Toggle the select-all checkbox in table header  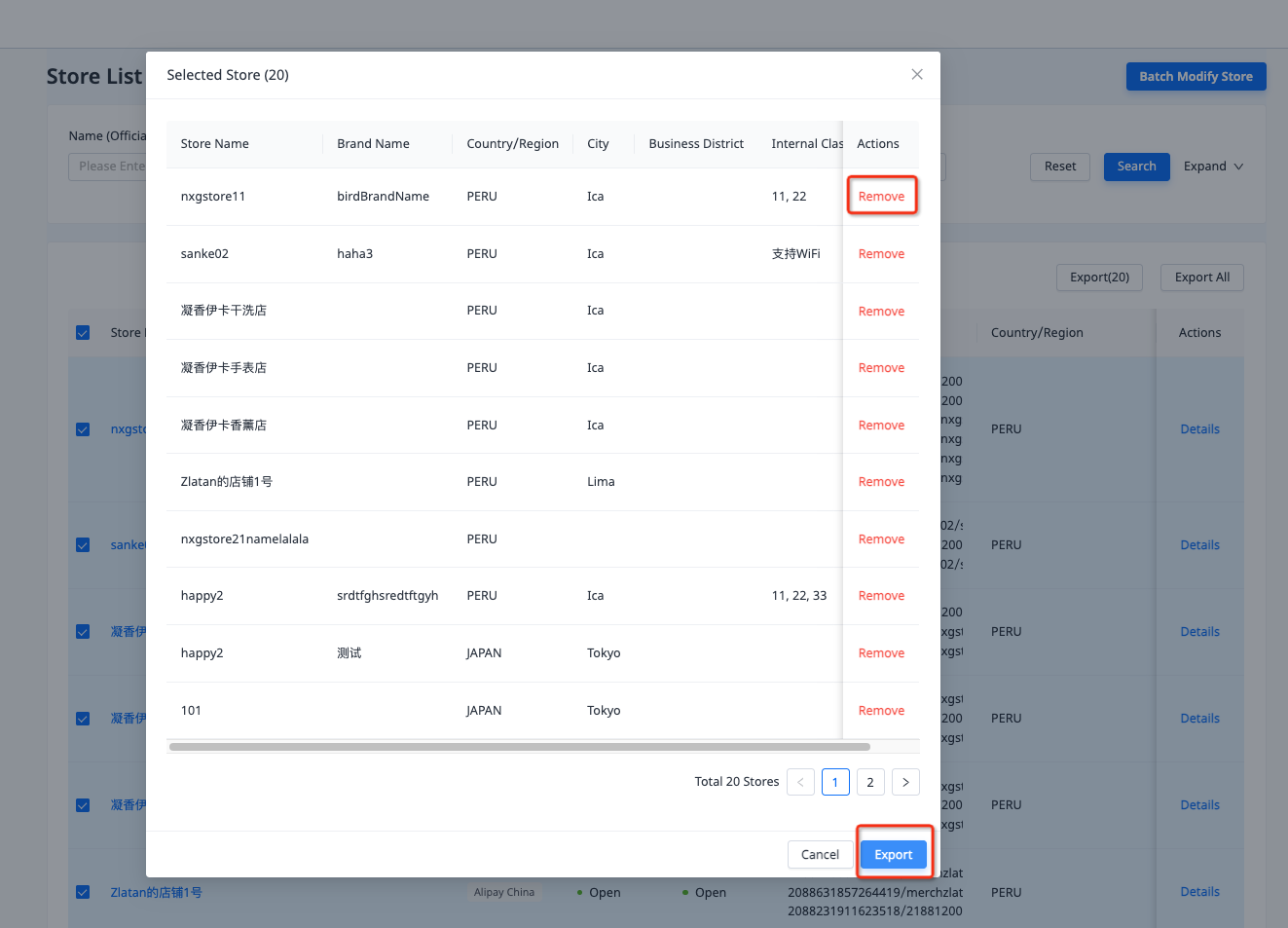[x=83, y=333]
